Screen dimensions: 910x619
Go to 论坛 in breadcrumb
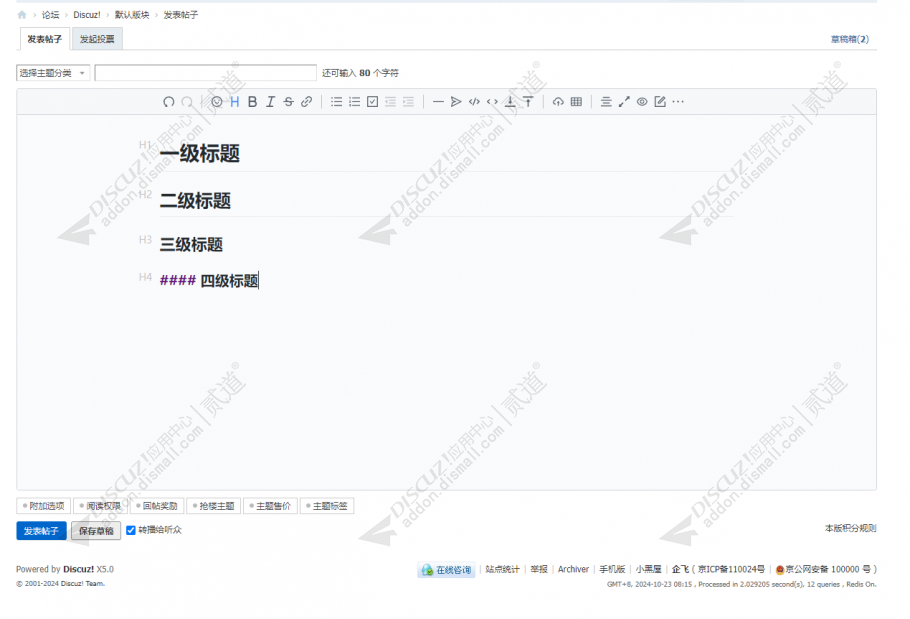[50, 15]
